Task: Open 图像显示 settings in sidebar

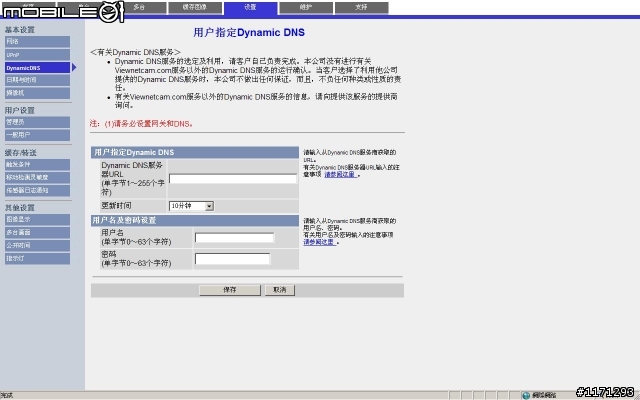Action: pos(38,220)
